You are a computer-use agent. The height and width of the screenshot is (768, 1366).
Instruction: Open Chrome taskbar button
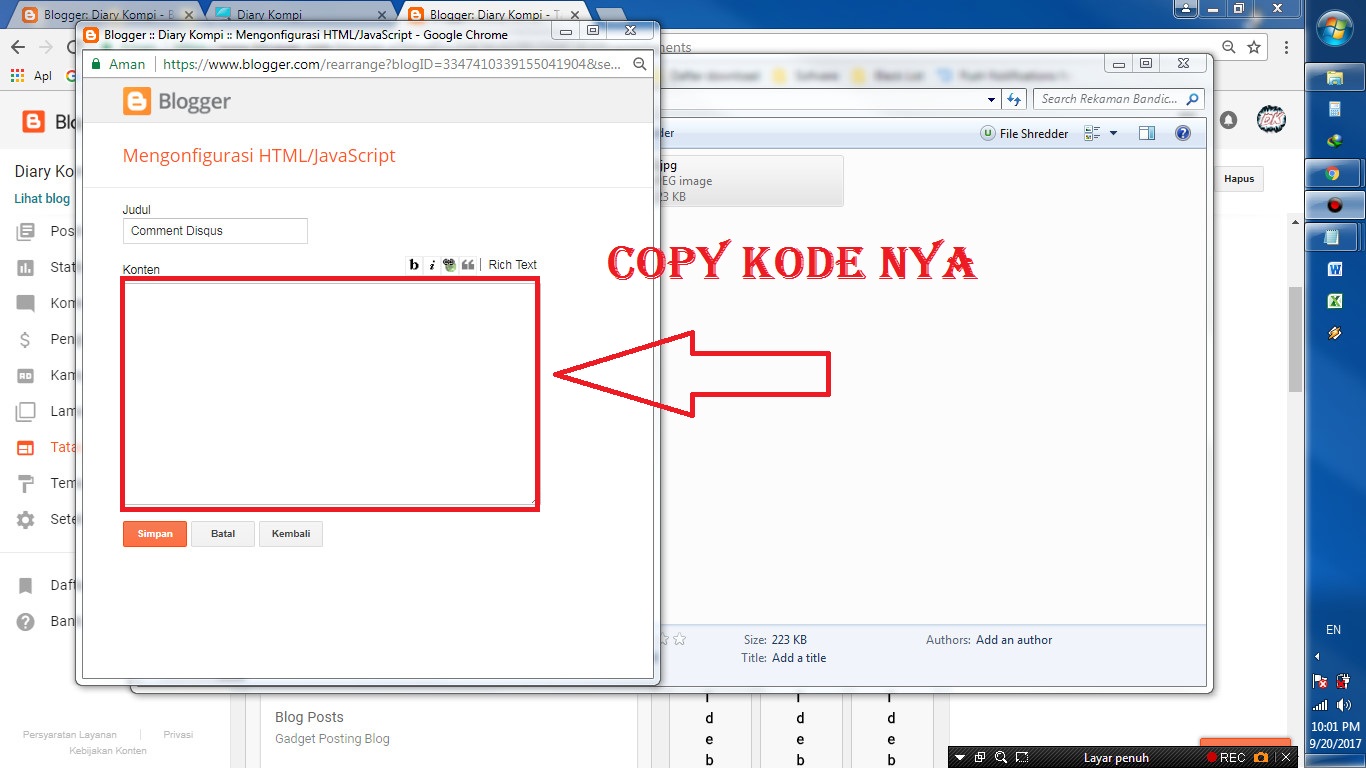(1334, 173)
